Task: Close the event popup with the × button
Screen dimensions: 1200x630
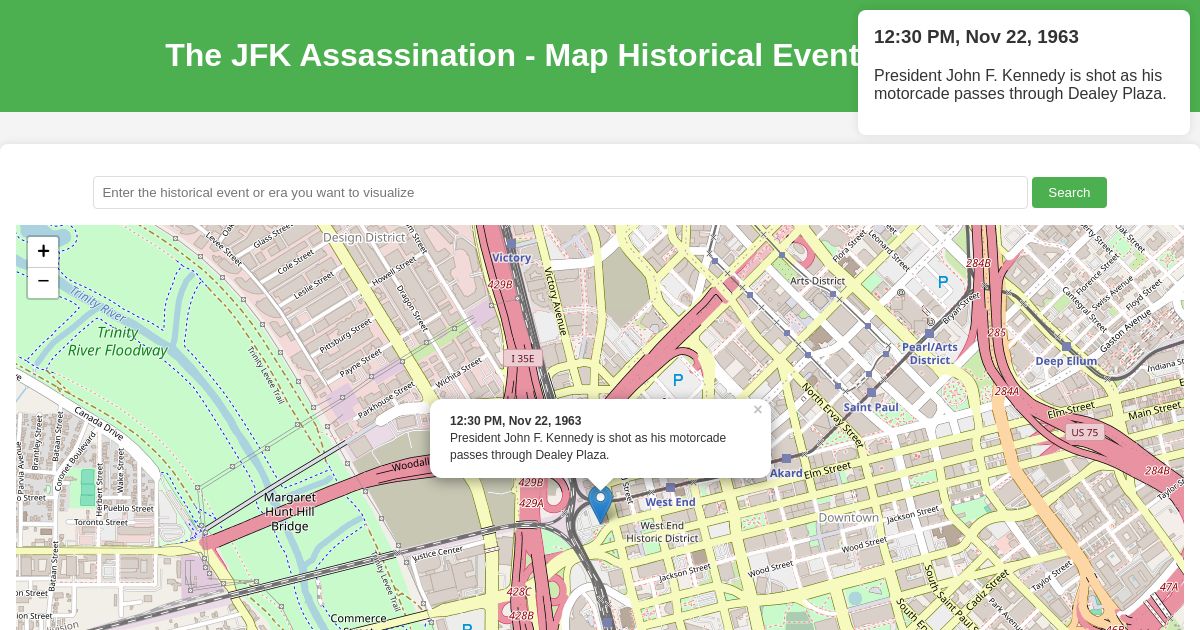Action: click(x=758, y=410)
